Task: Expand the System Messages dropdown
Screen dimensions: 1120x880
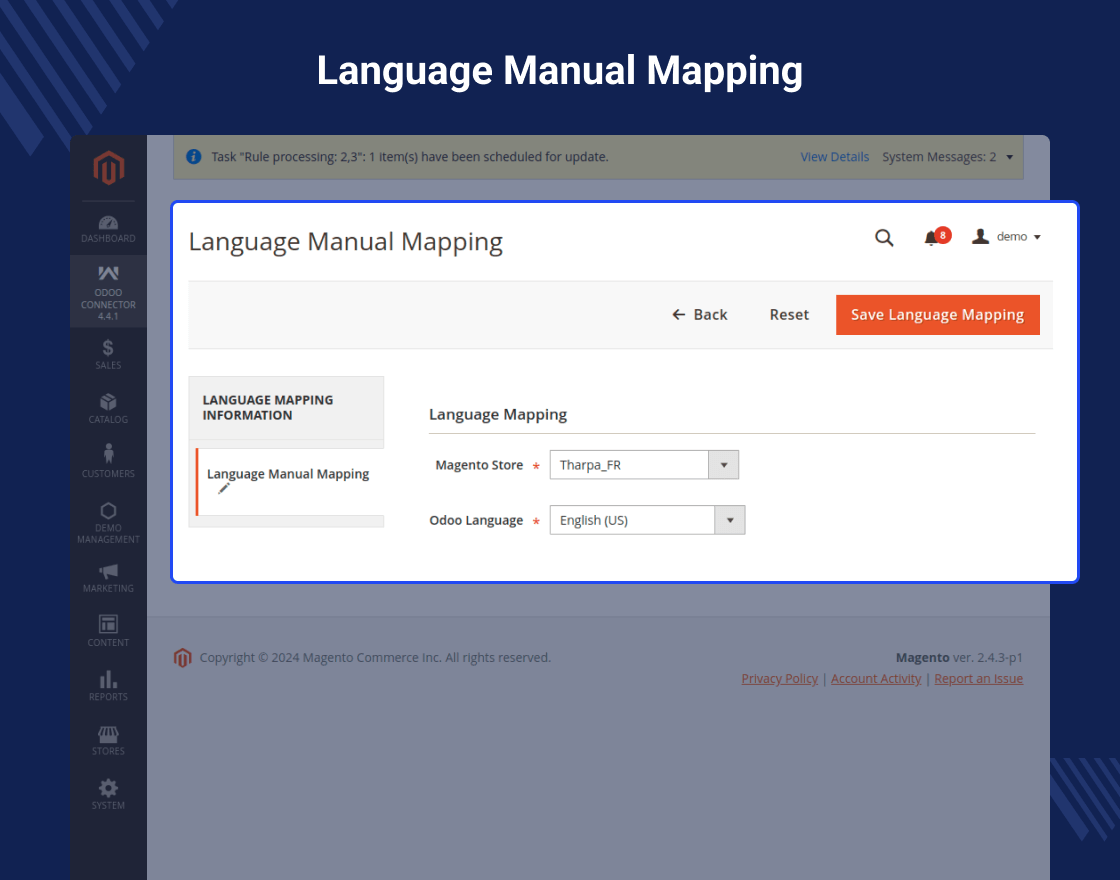Action: pos(948,157)
